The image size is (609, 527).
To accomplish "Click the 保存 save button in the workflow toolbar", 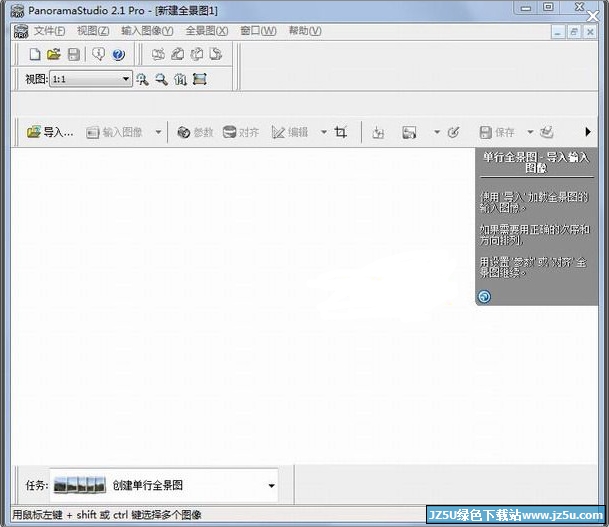I will 497,132.
